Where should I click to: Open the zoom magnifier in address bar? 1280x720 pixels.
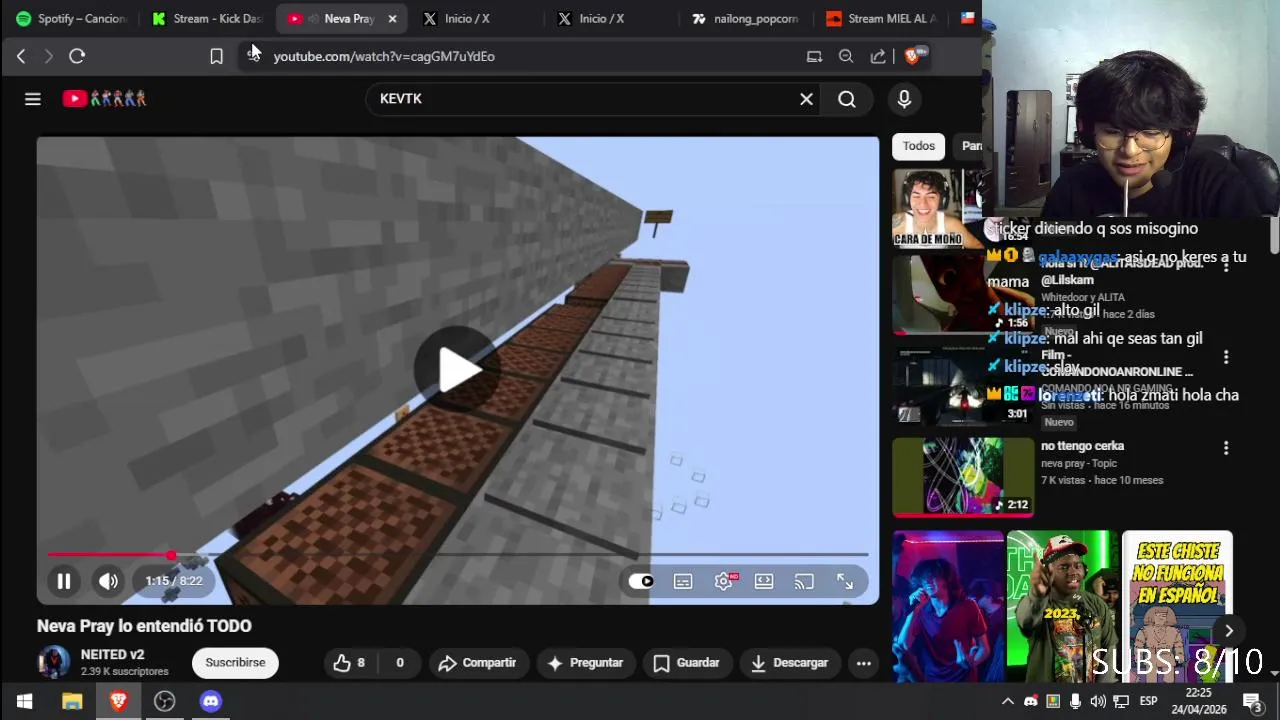[846, 56]
